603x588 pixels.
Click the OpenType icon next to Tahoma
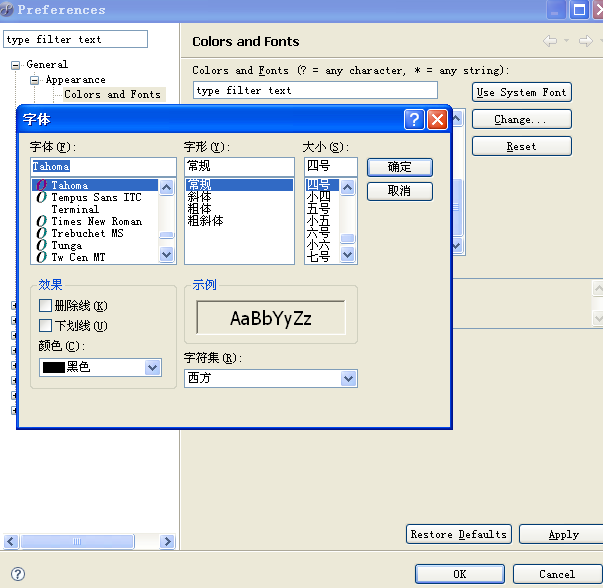[x=42, y=185]
